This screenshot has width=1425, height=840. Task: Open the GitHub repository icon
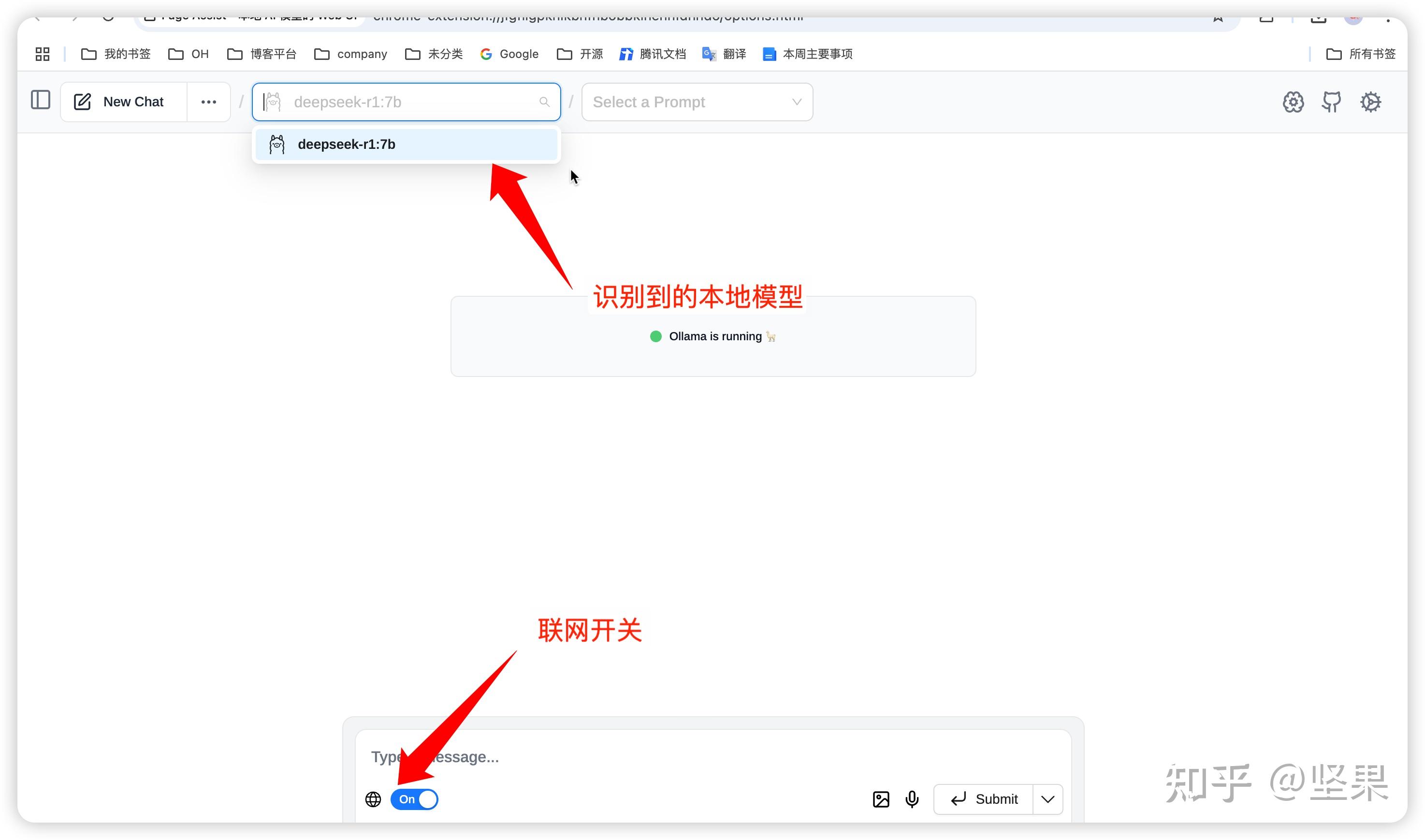pyautogui.click(x=1332, y=102)
